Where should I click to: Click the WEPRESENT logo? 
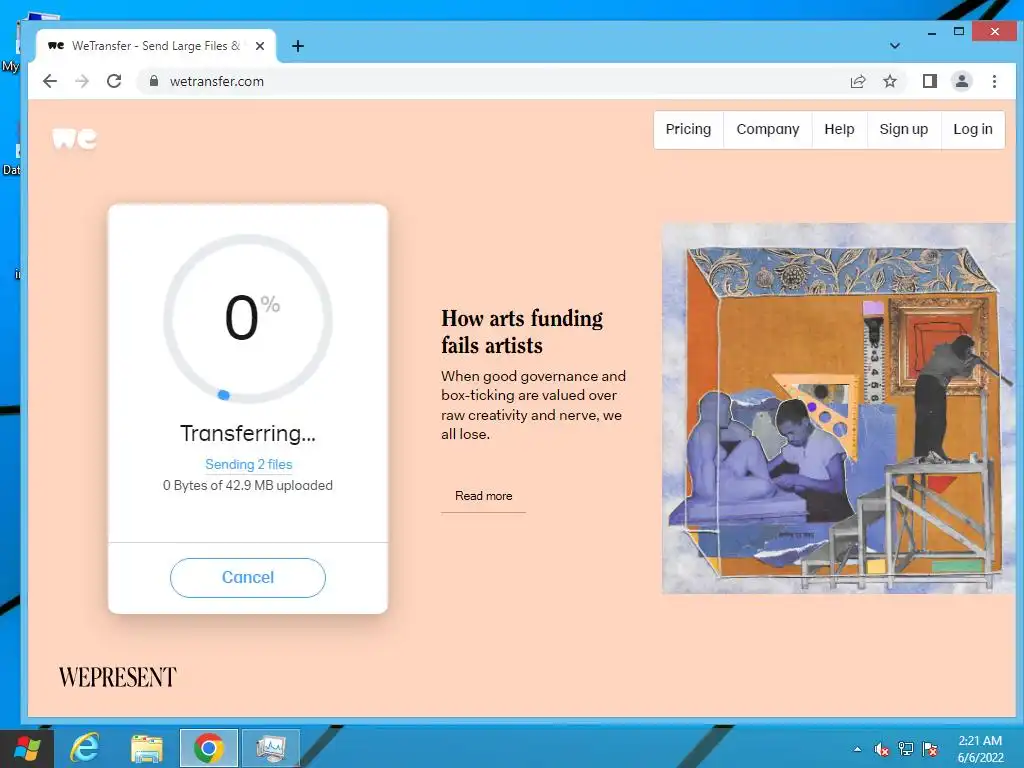tap(118, 677)
